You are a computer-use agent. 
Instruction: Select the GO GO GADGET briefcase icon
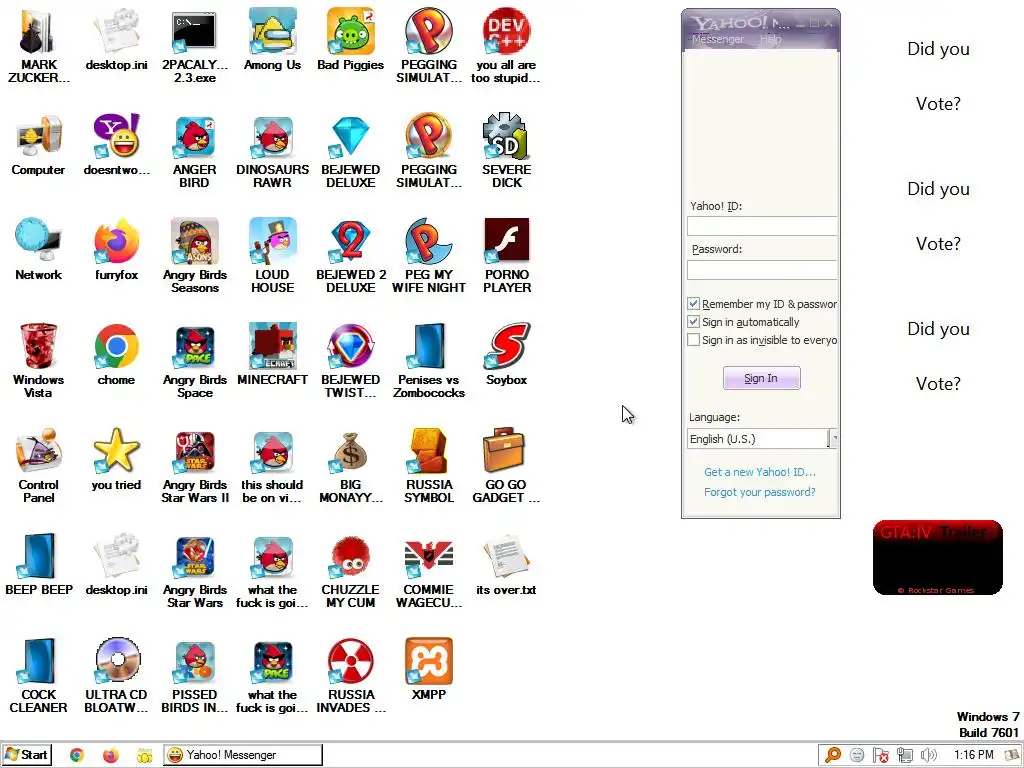tap(507, 466)
